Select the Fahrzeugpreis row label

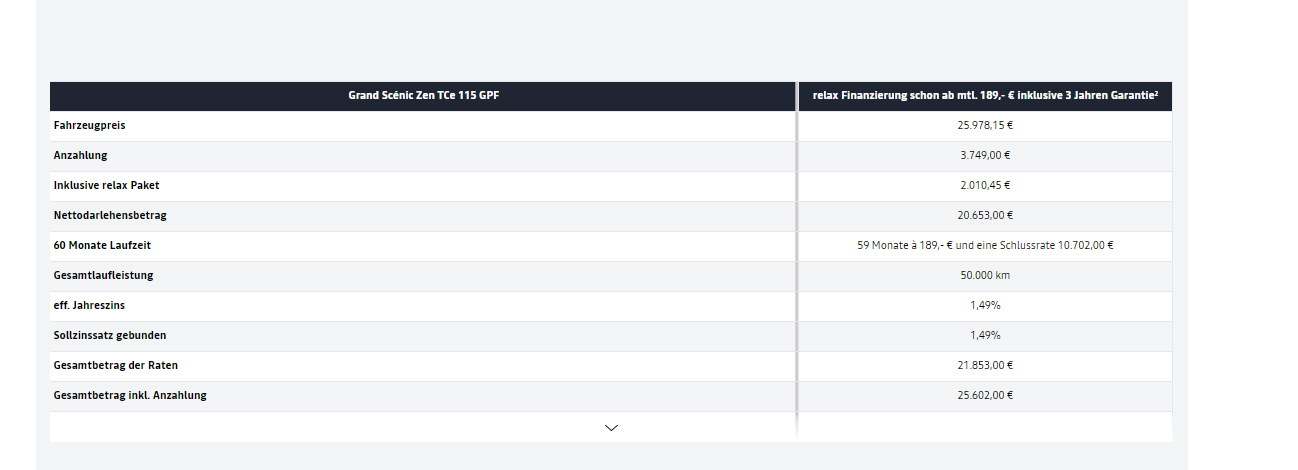pos(89,126)
